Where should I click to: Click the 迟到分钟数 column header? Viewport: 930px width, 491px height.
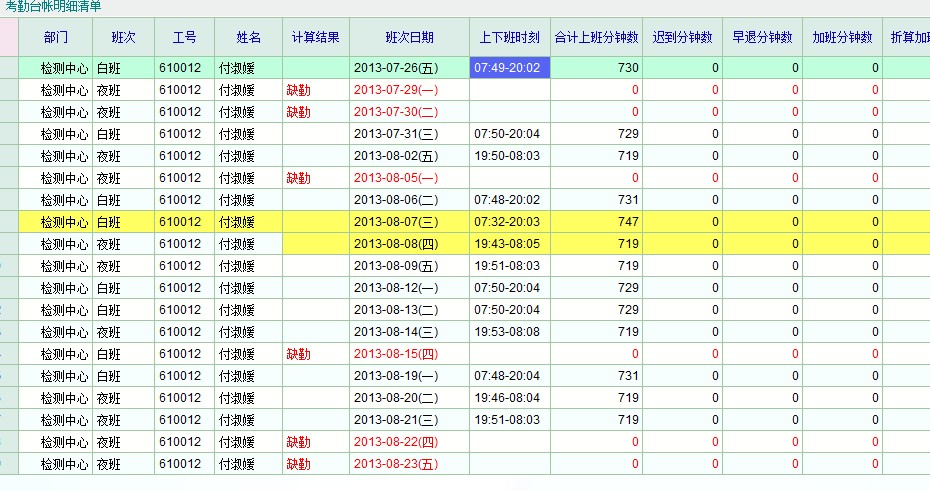[x=682, y=38]
